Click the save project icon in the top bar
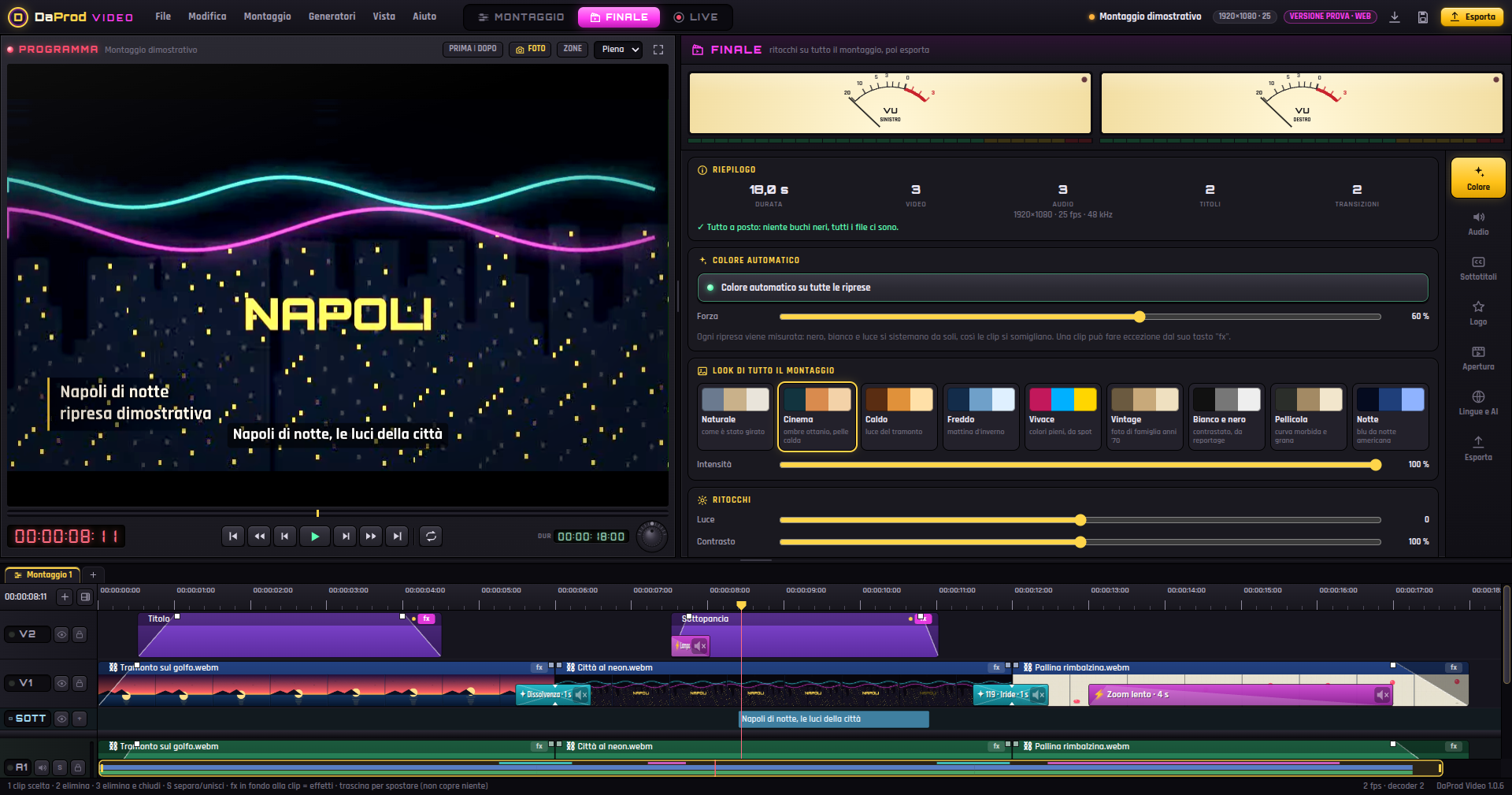Viewport: 1512px width, 795px height. pos(1423,17)
